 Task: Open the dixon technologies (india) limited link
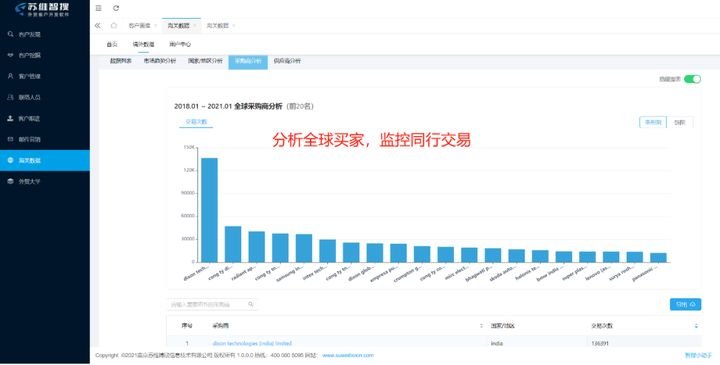(252, 343)
